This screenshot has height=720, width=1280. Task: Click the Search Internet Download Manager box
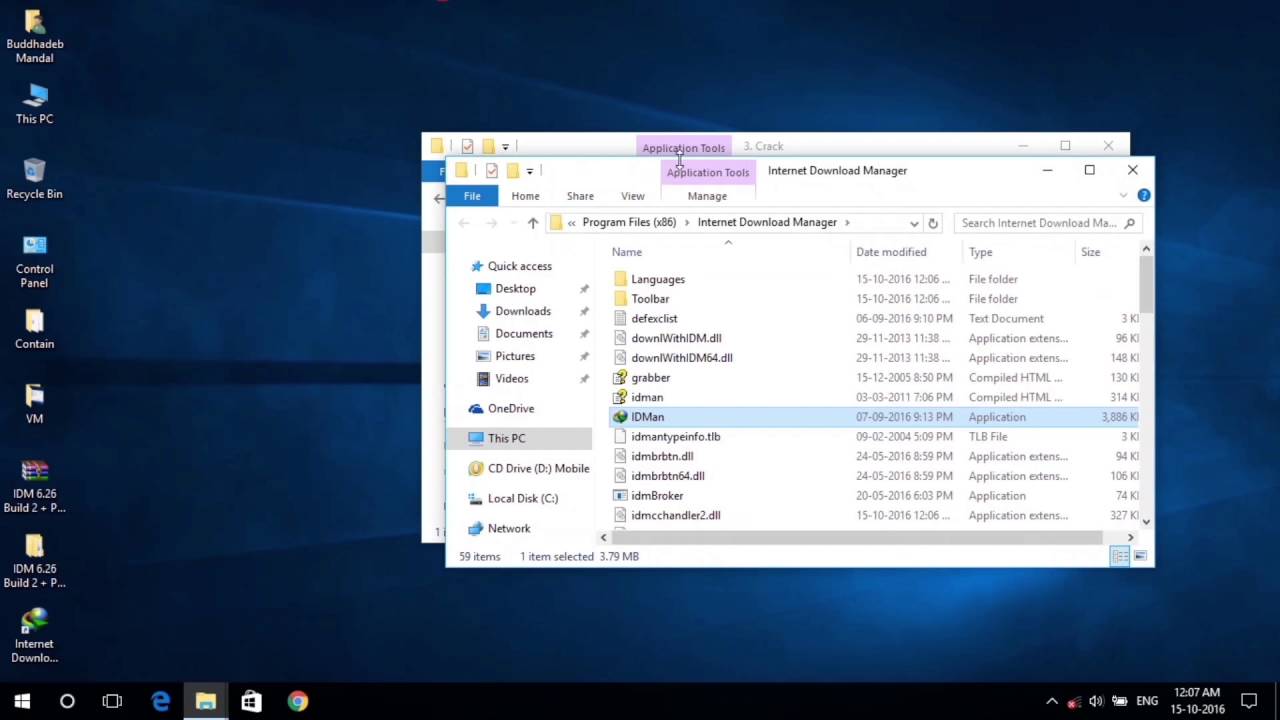[1048, 223]
